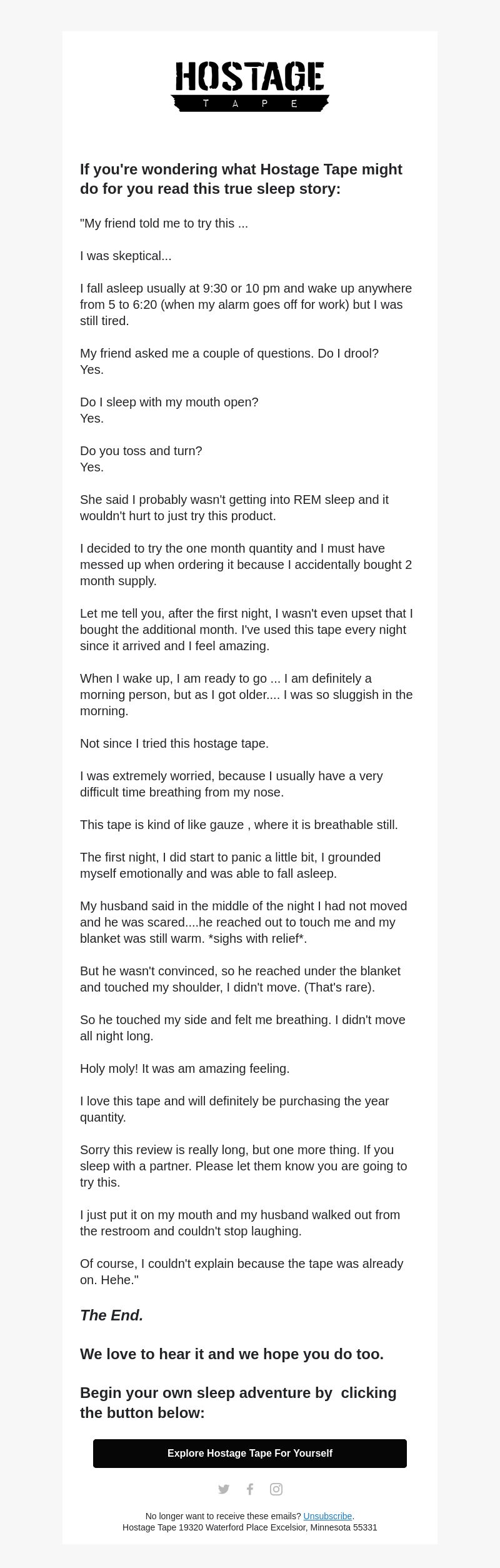Open the Facebook social icon

click(x=250, y=1489)
